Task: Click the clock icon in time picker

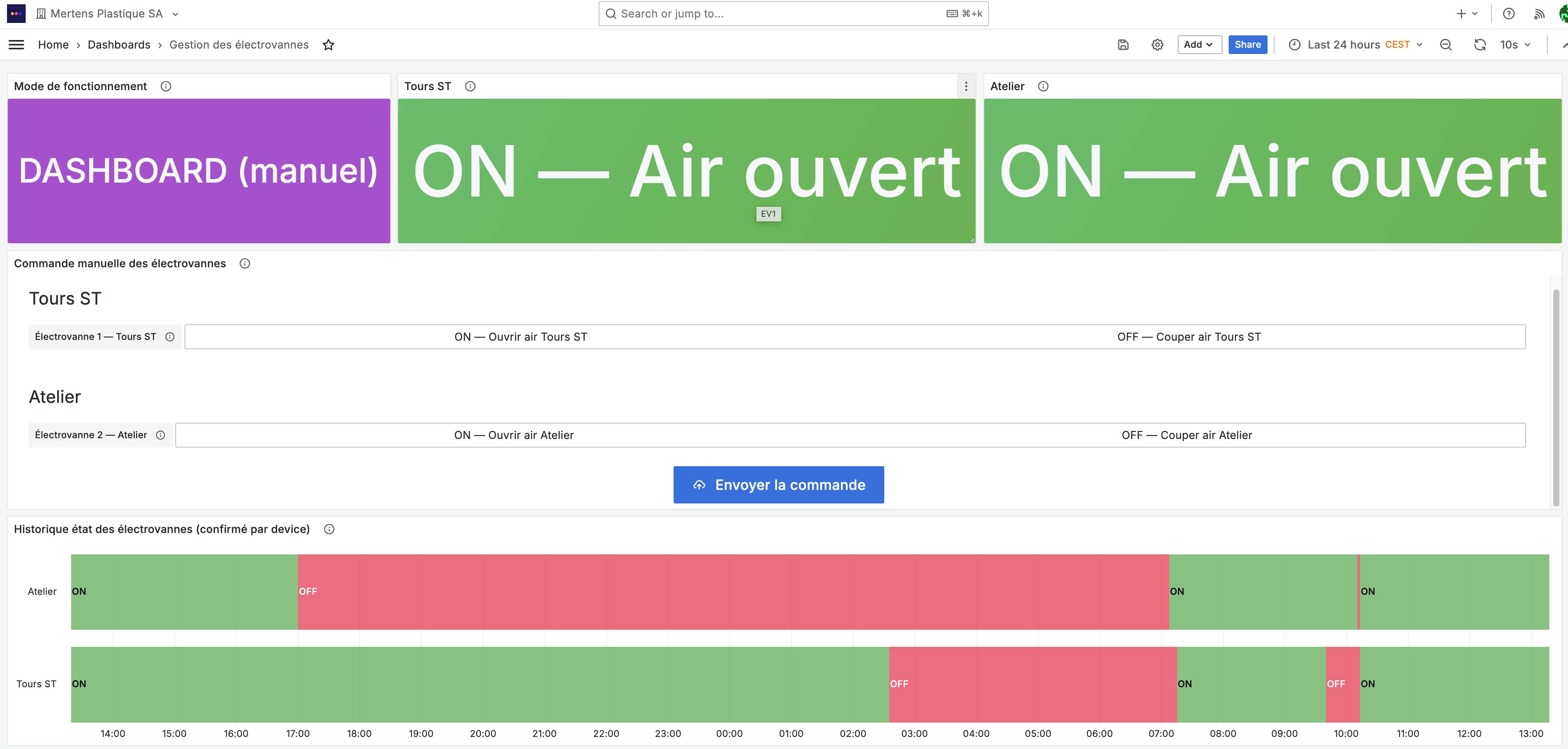Action: pos(1295,44)
